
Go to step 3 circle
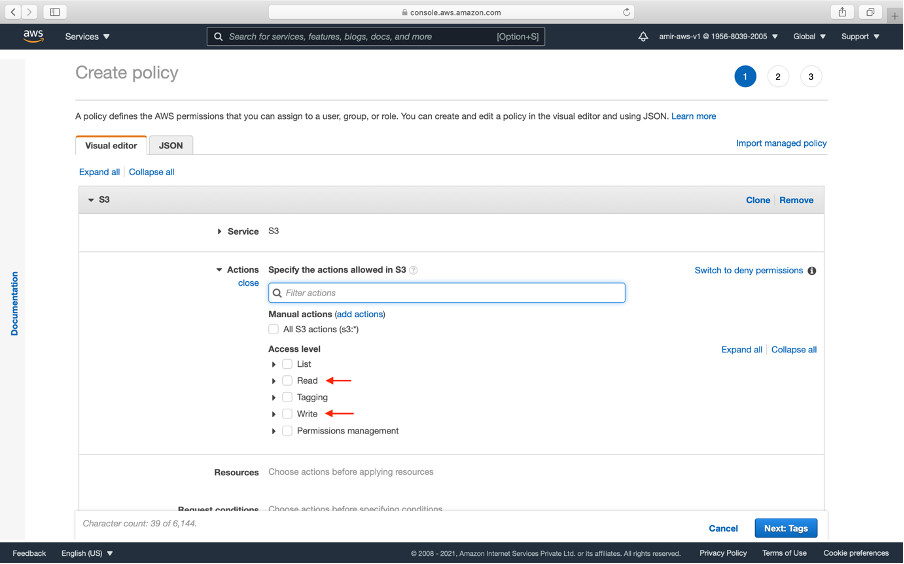coord(811,77)
